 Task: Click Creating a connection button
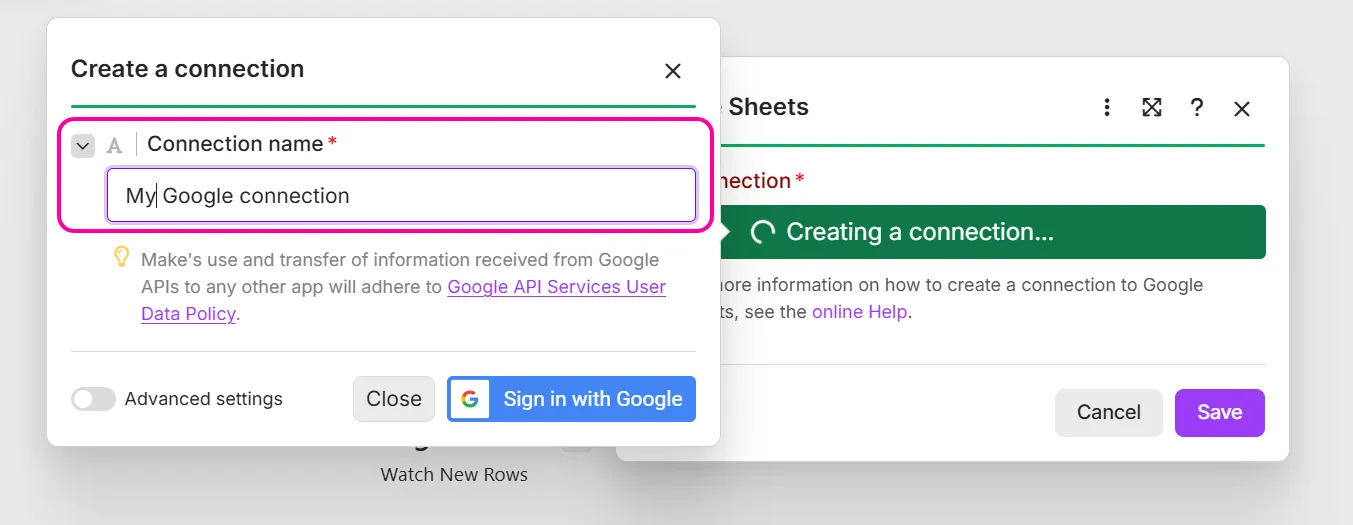point(991,232)
